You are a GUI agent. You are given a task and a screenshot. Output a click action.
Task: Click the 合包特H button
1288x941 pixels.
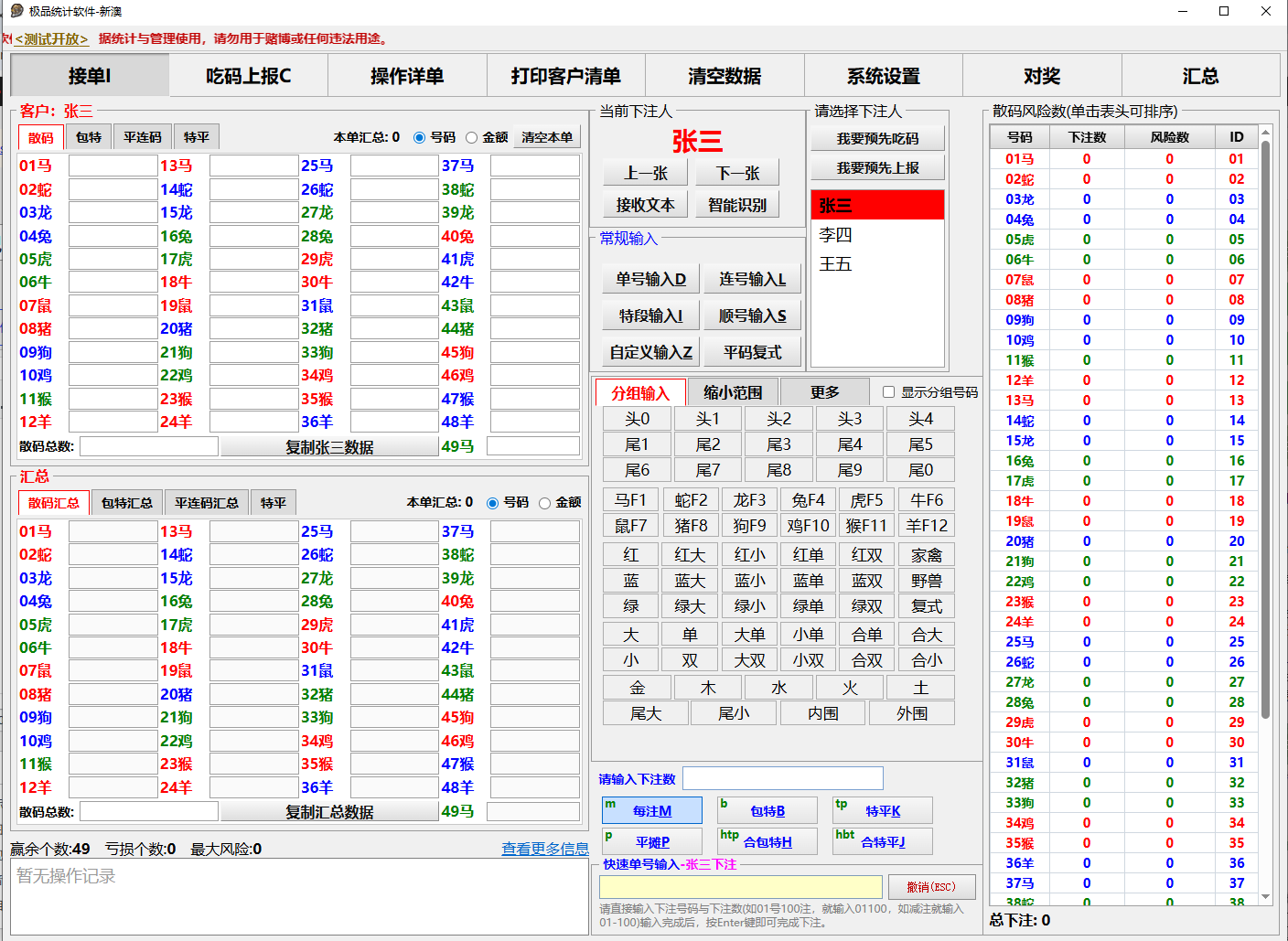coord(767,842)
